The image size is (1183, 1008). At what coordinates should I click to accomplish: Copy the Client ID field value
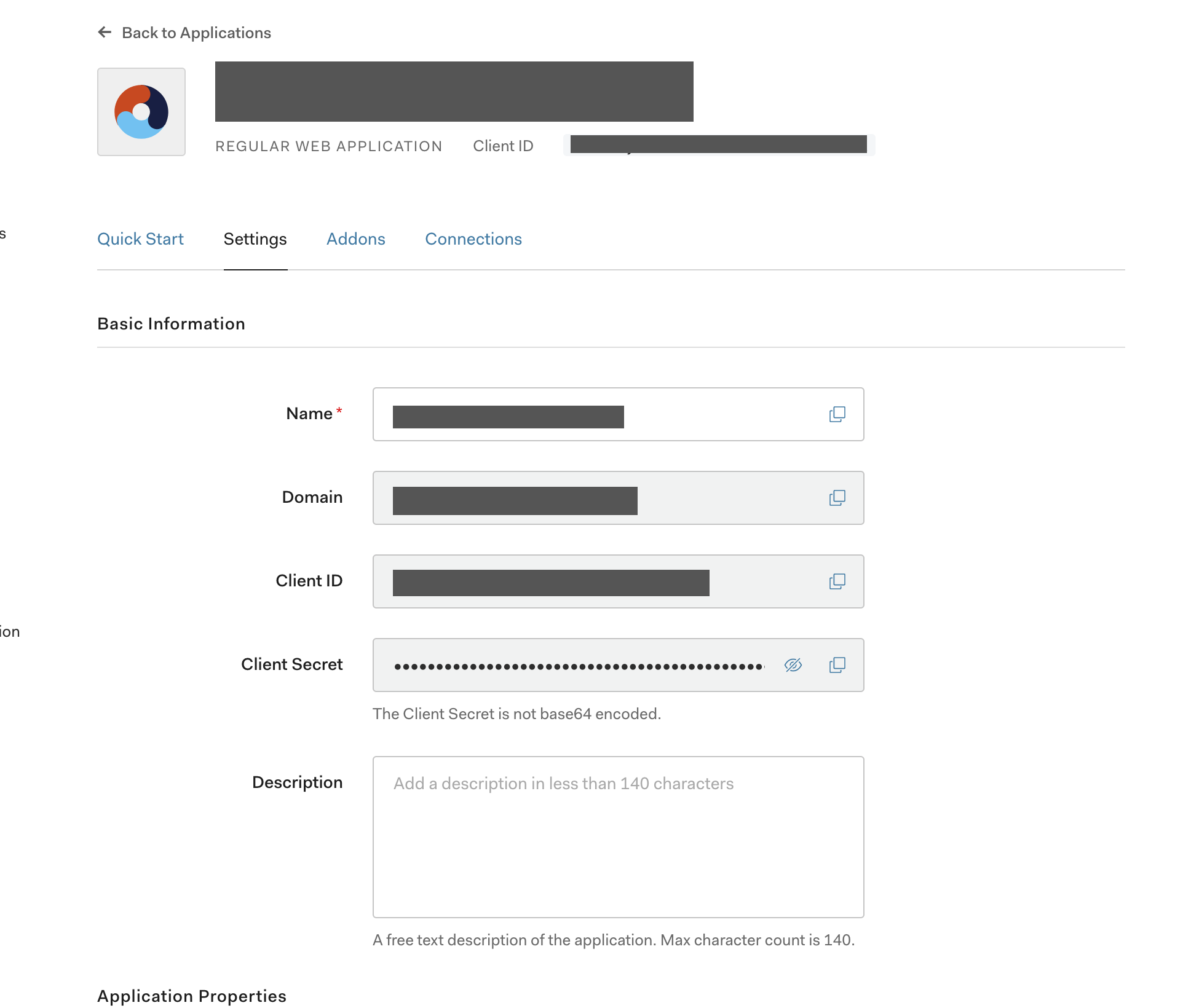point(837,581)
